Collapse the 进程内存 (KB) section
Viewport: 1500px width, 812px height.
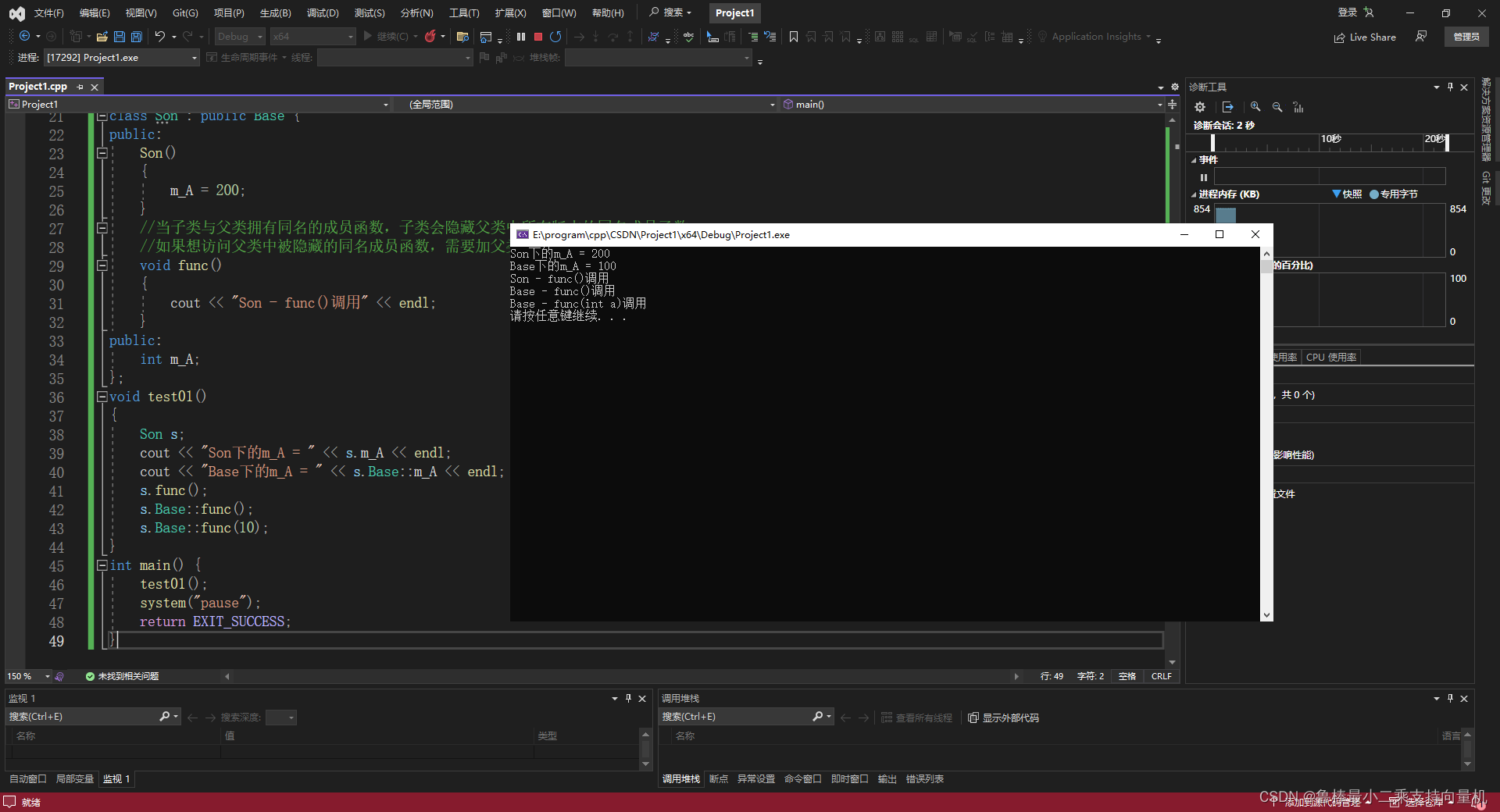click(1194, 194)
